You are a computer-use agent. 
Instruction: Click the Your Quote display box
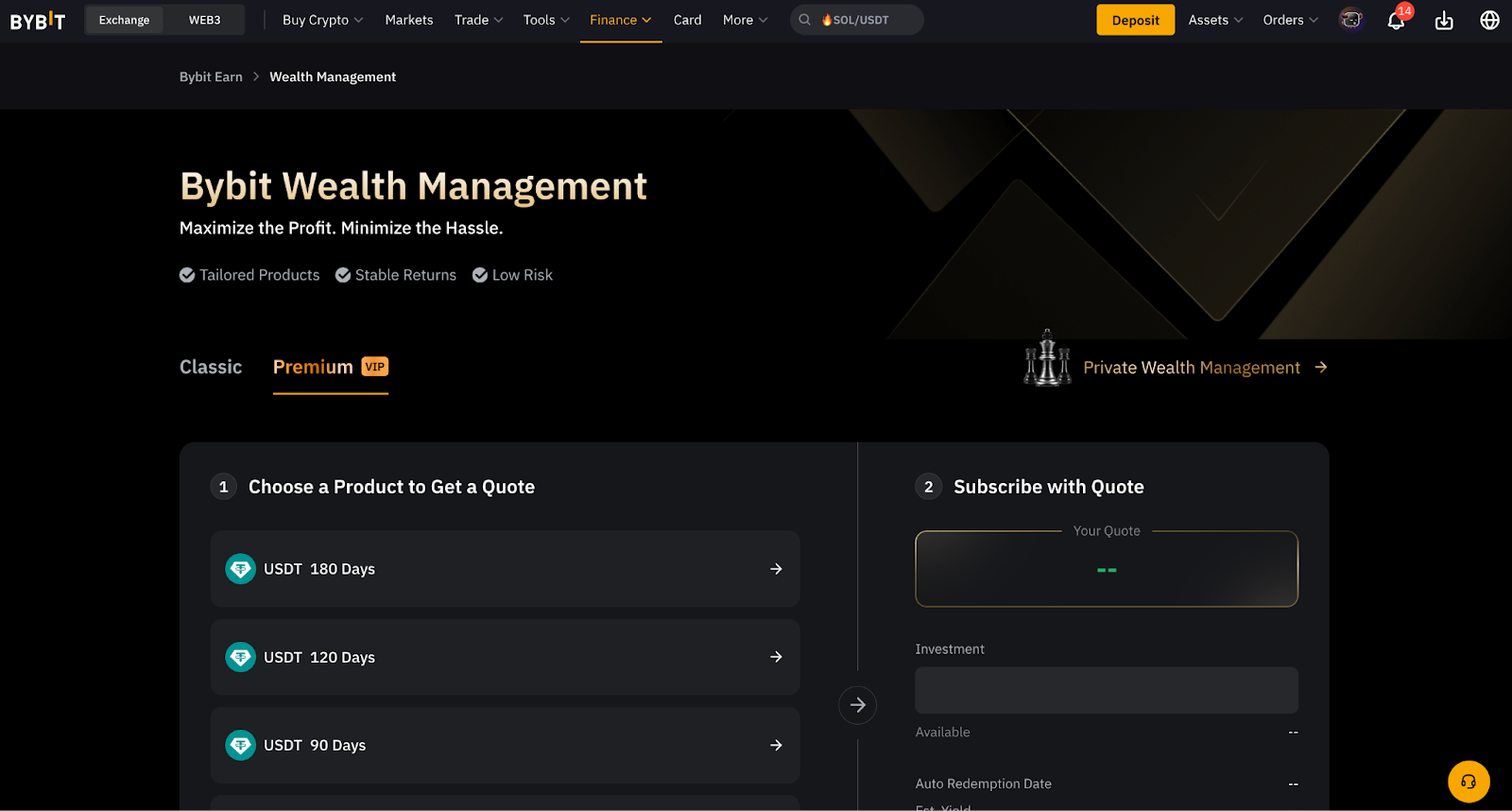click(1107, 569)
